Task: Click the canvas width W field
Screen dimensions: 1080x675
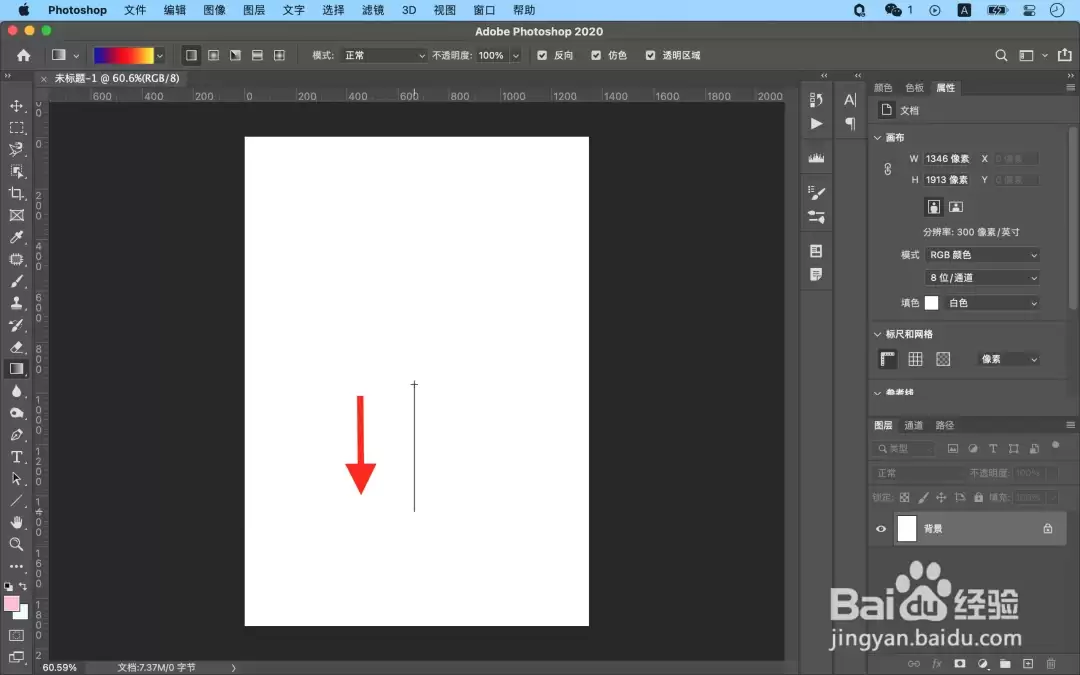Action: [x=947, y=158]
